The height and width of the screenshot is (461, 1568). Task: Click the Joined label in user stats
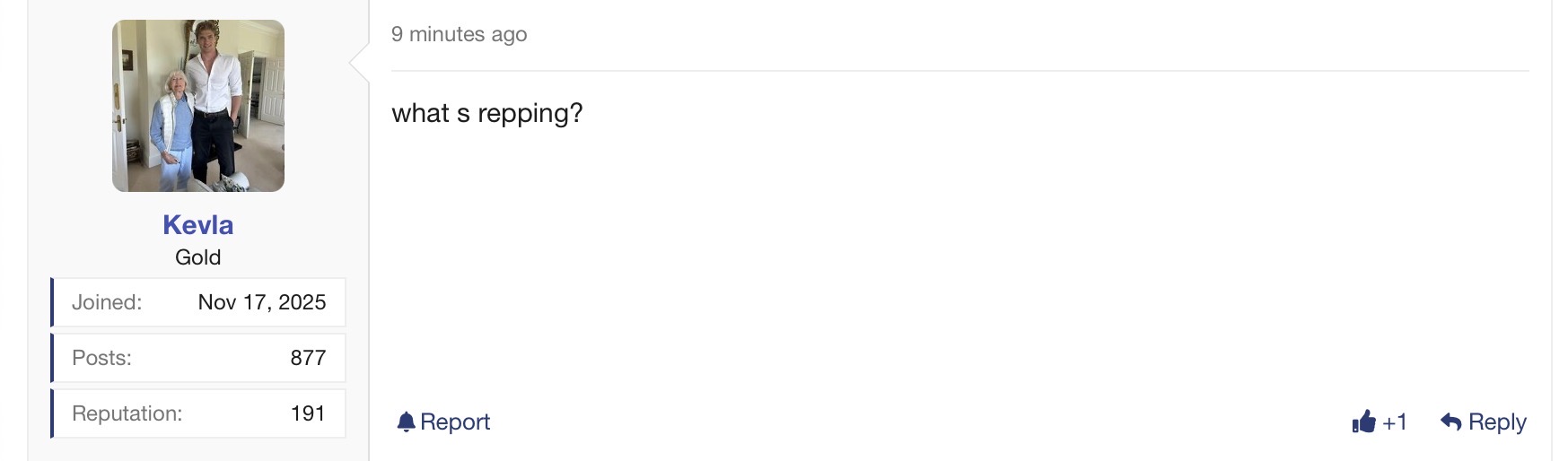pos(107,302)
